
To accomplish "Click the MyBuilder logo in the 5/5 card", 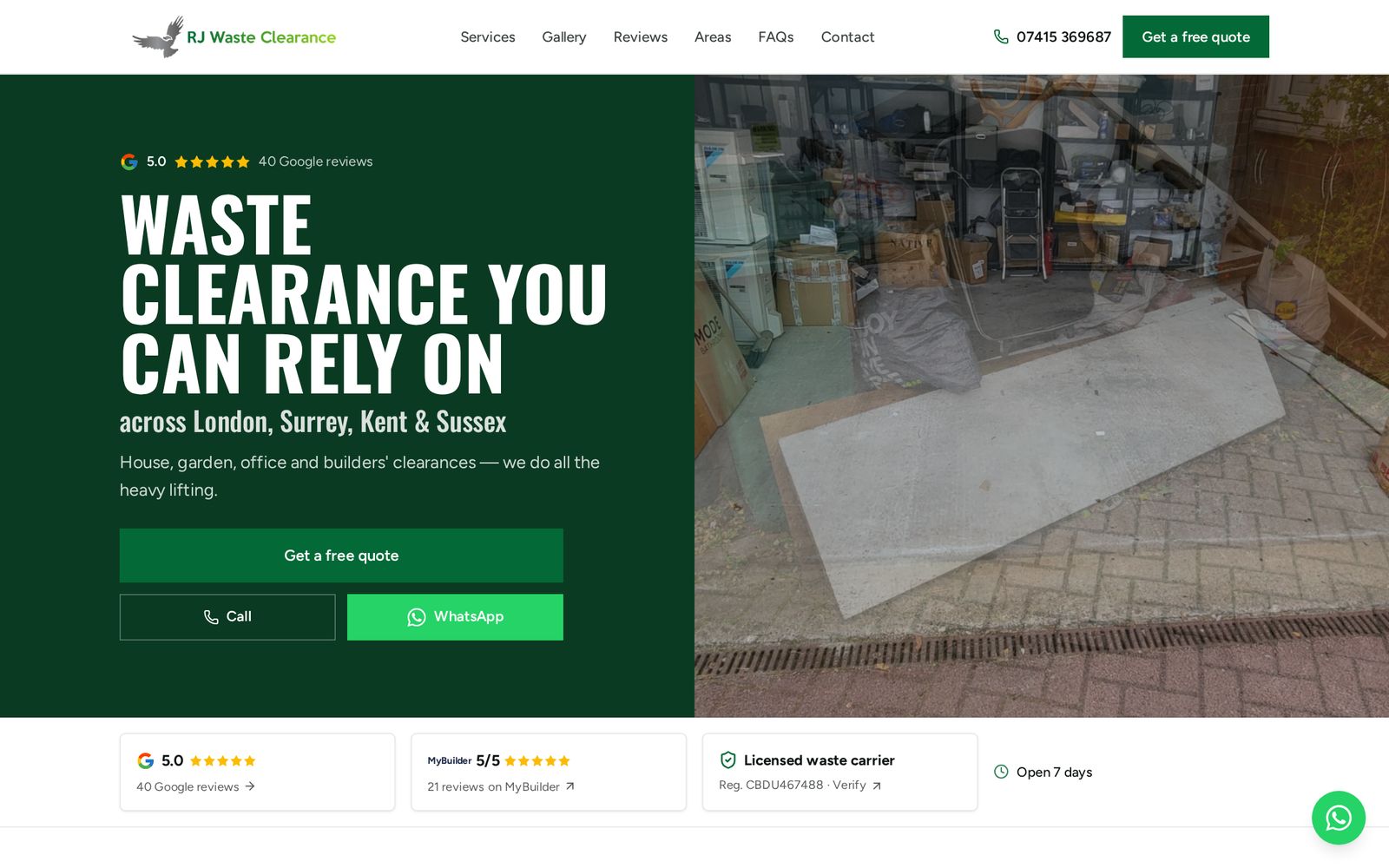I will (x=450, y=761).
